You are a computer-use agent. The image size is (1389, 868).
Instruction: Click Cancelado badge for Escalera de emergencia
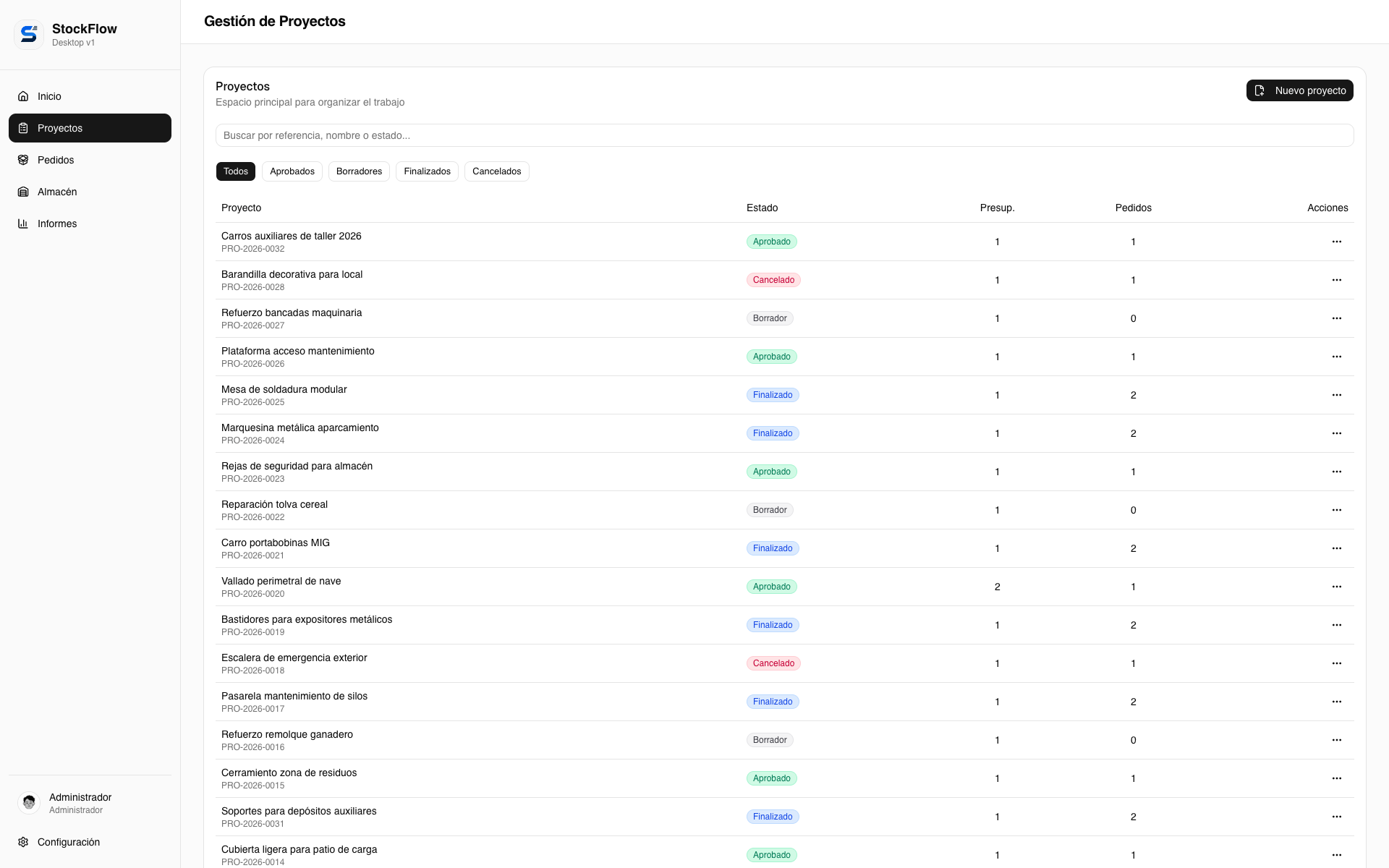tap(773, 663)
